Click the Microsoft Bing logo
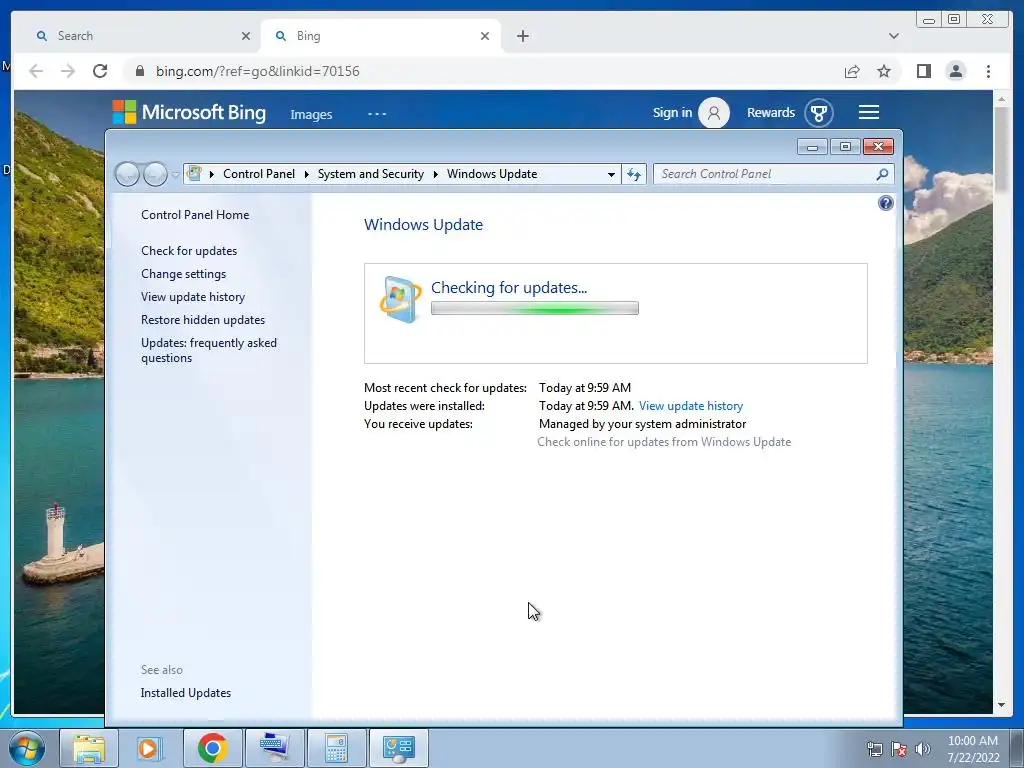The height and width of the screenshot is (768, 1024). pyautogui.click(x=189, y=112)
